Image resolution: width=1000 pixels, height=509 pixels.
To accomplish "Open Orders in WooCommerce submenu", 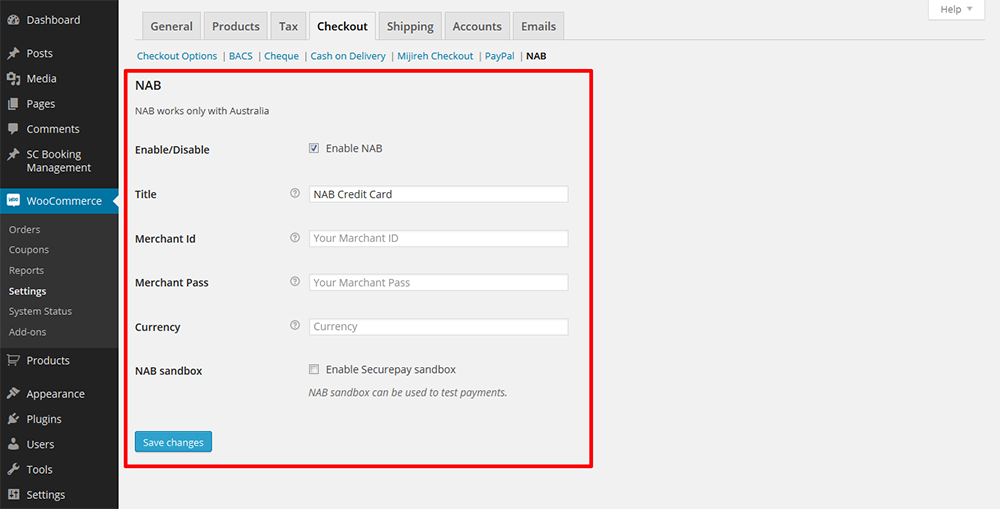I will [x=25, y=230].
